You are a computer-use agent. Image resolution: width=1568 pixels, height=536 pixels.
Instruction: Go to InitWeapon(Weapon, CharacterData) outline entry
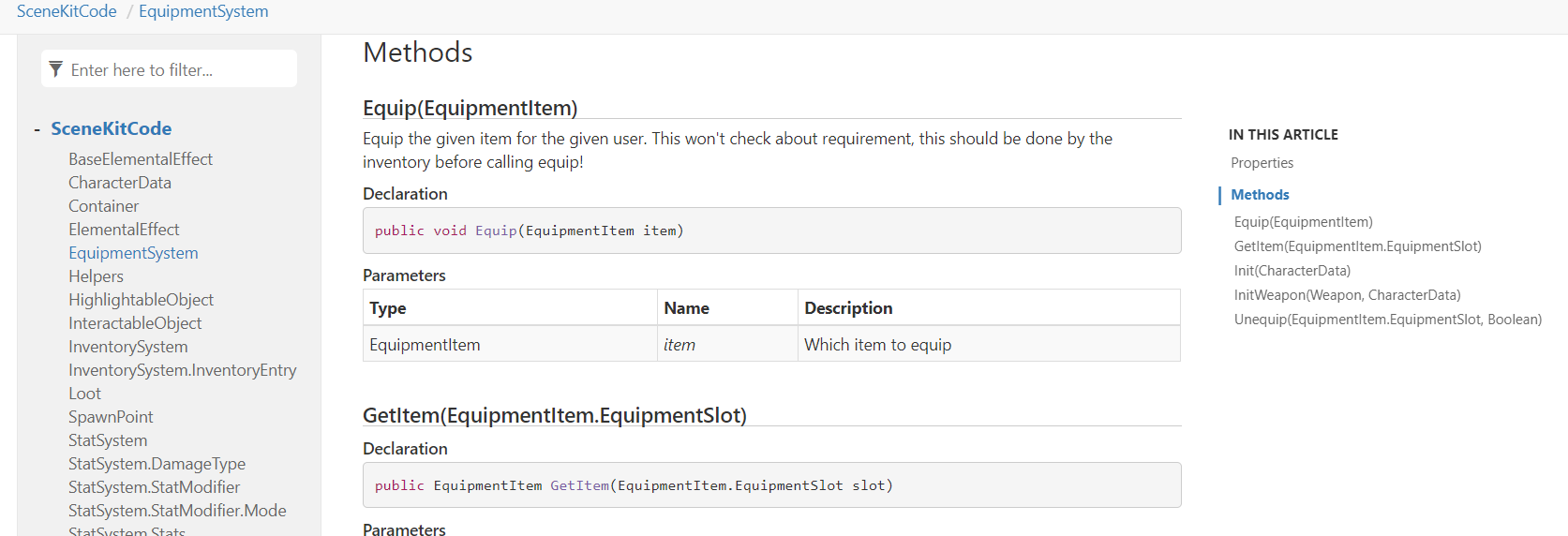[x=1347, y=295]
